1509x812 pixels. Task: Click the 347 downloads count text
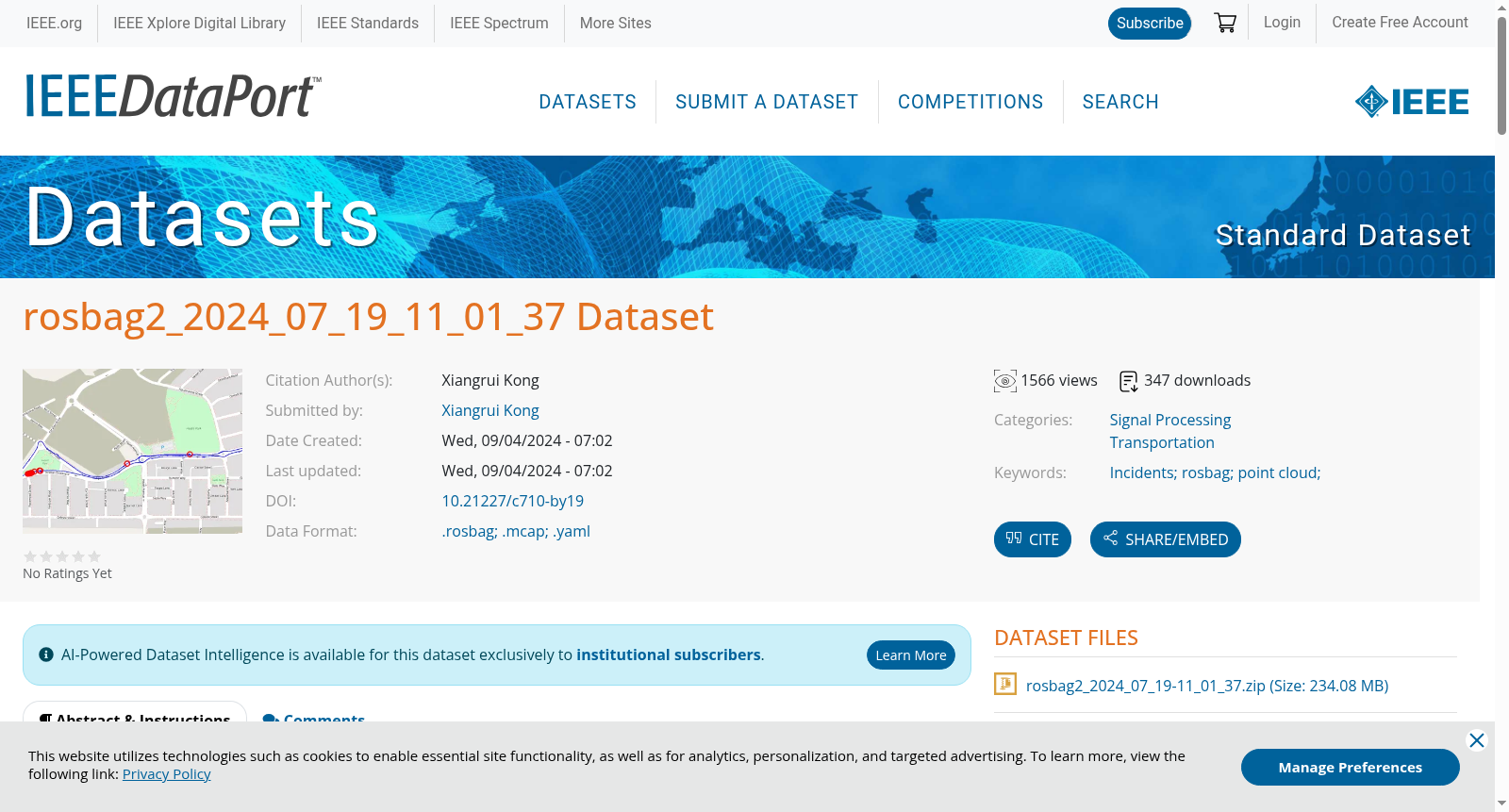tap(1198, 381)
